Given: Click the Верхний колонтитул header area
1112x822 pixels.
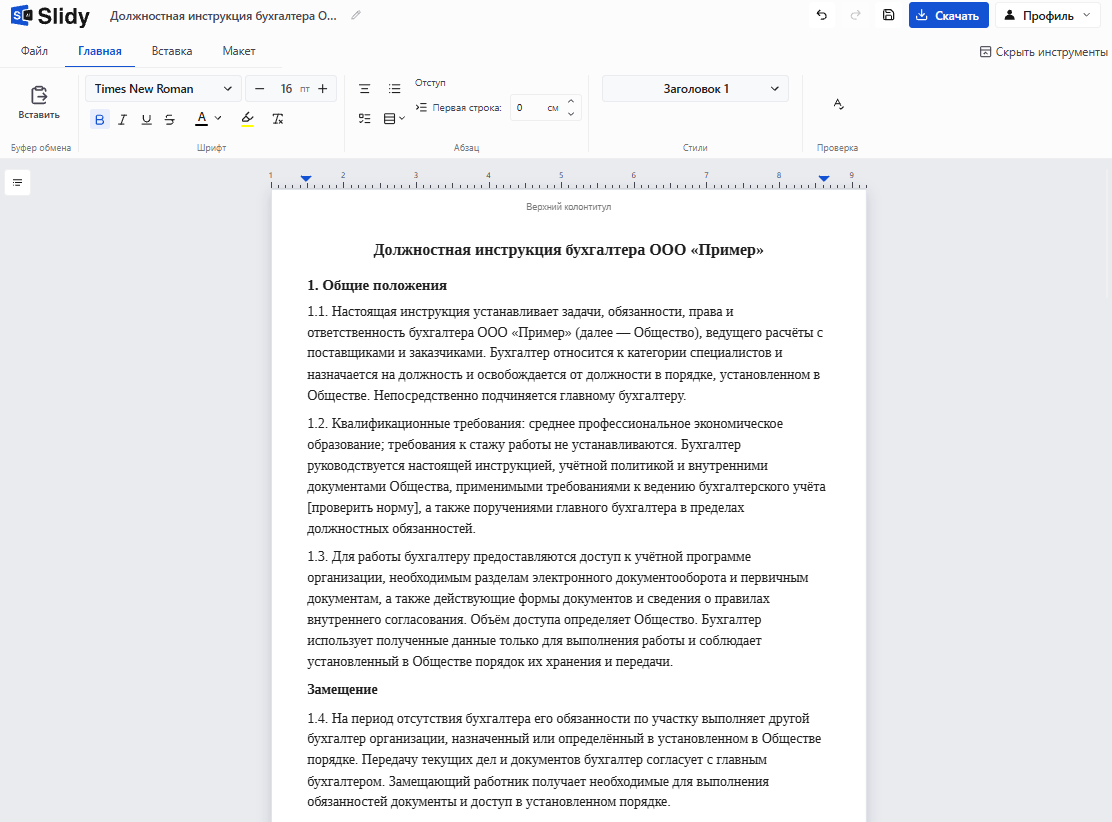Looking at the screenshot, I should coord(569,207).
